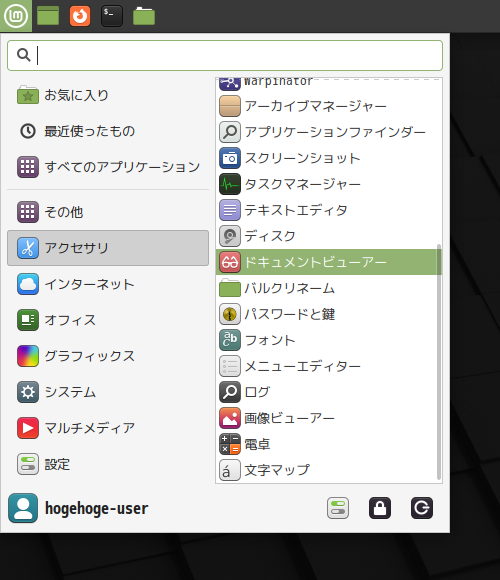The height and width of the screenshot is (580, 500).
Task: Select the インターネット category
Action: tap(108, 284)
